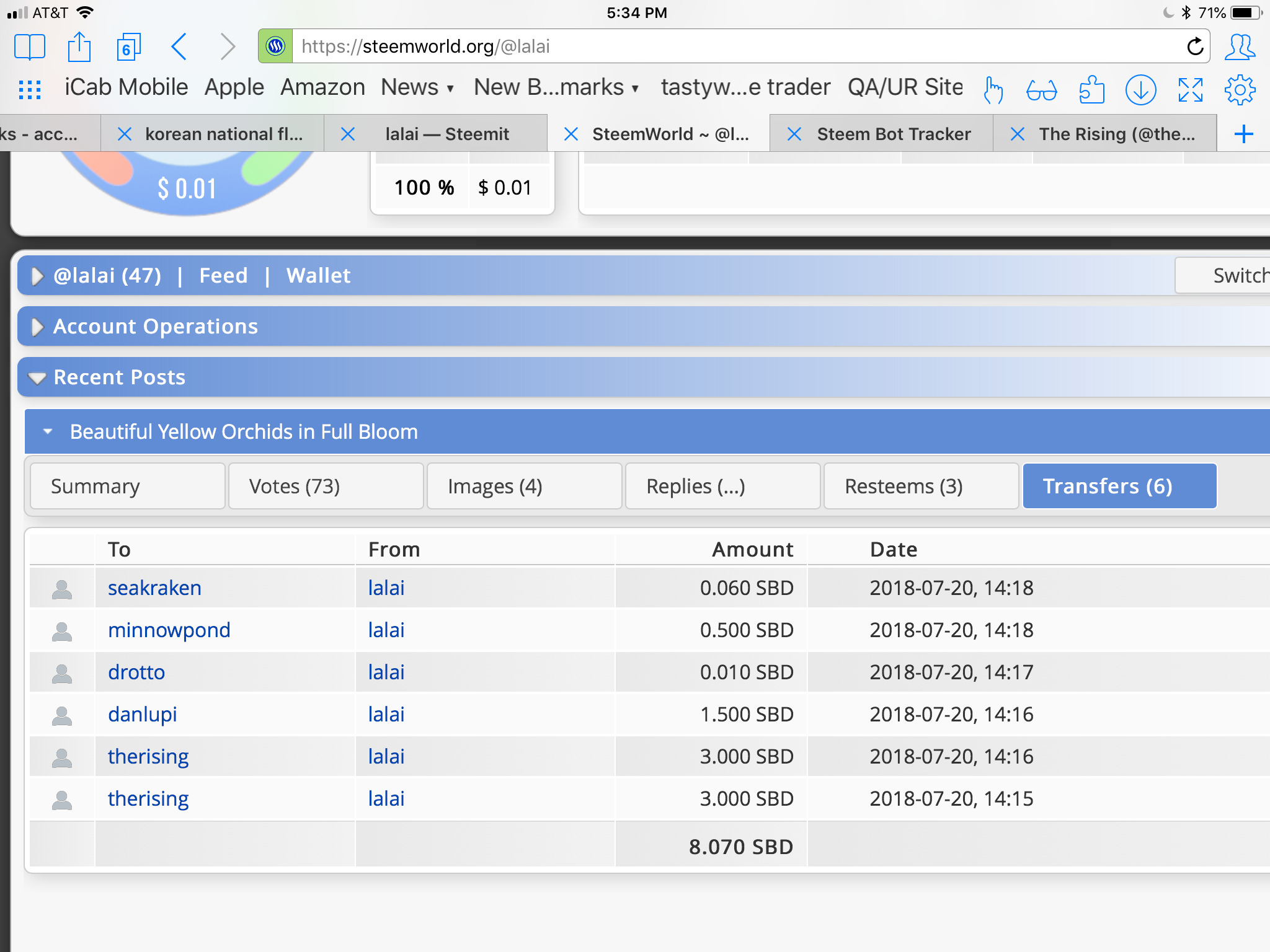Tap the WordPress site icon in address bar
1270x952 pixels.
[275, 46]
